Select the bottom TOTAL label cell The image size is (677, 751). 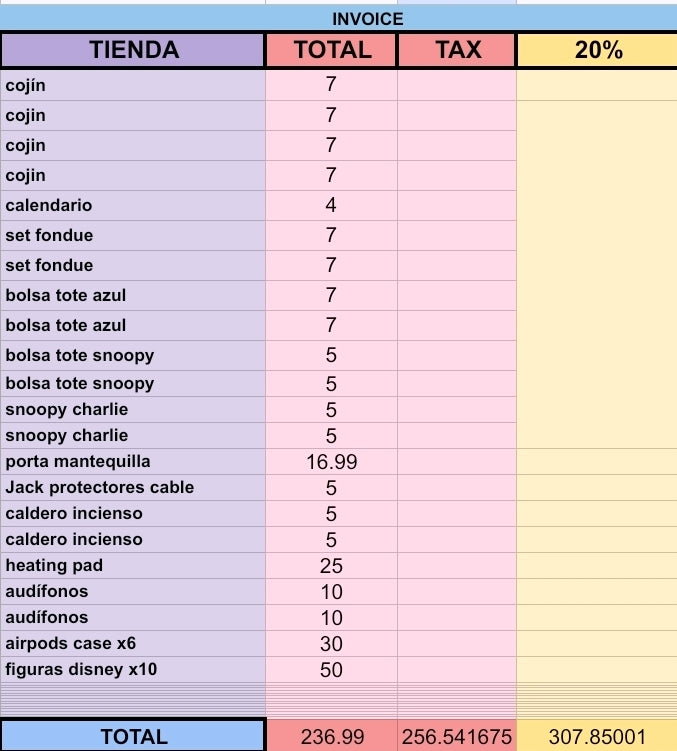click(x=133, y=736)
